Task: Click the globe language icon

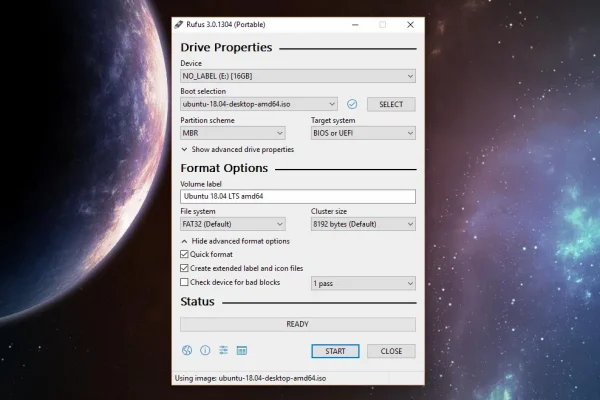Action: pyautogui.click(x=187, y=351)
